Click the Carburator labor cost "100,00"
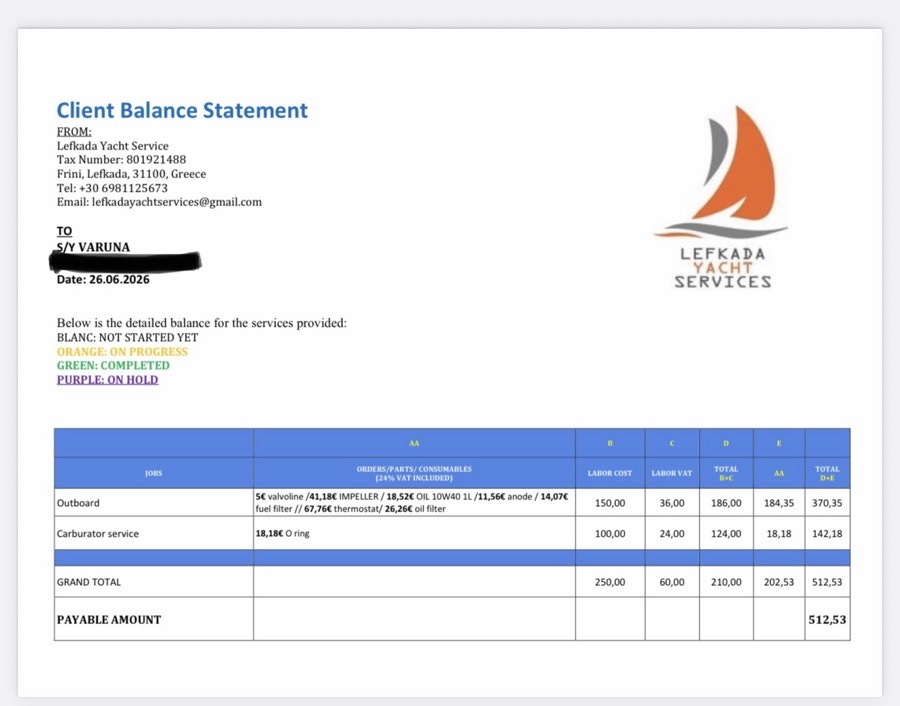This screenshot has height=706, width=900. tap(610, 533)
